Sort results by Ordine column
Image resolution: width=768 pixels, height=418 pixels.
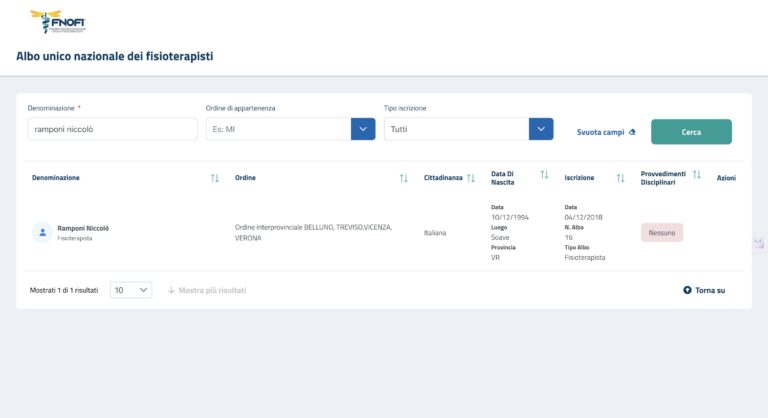click(403, 178)
